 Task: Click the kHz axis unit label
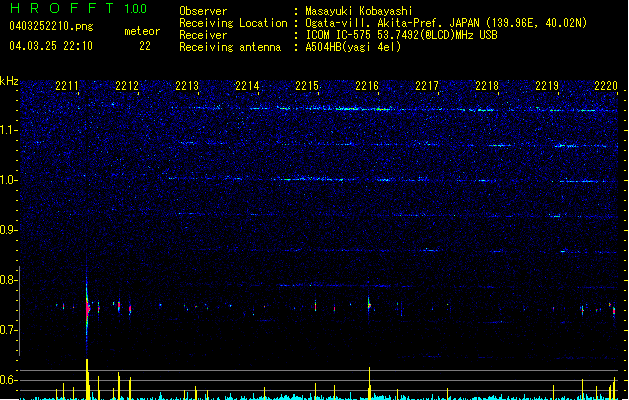(x=9, y=81)
